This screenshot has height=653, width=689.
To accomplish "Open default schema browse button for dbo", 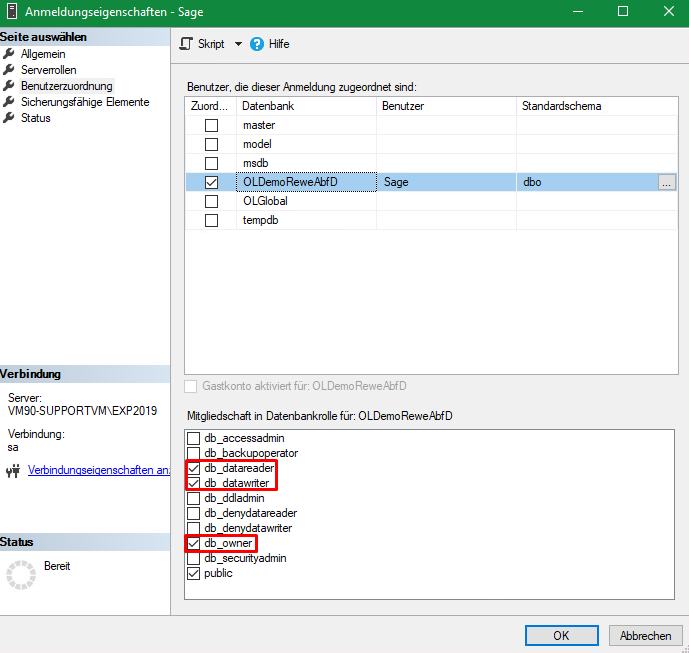I will (667, 183).
